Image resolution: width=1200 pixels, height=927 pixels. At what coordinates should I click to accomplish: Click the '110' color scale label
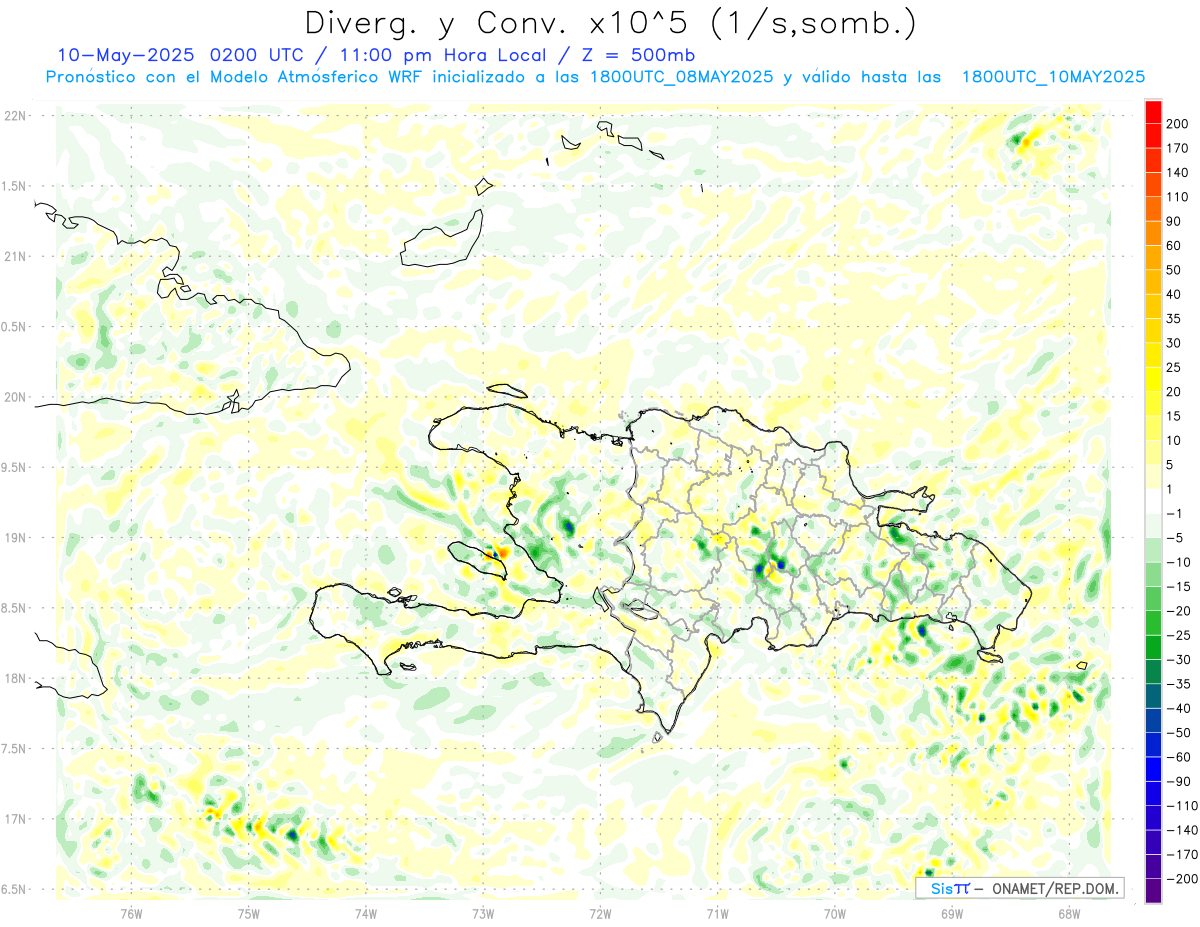[1177, 197]
